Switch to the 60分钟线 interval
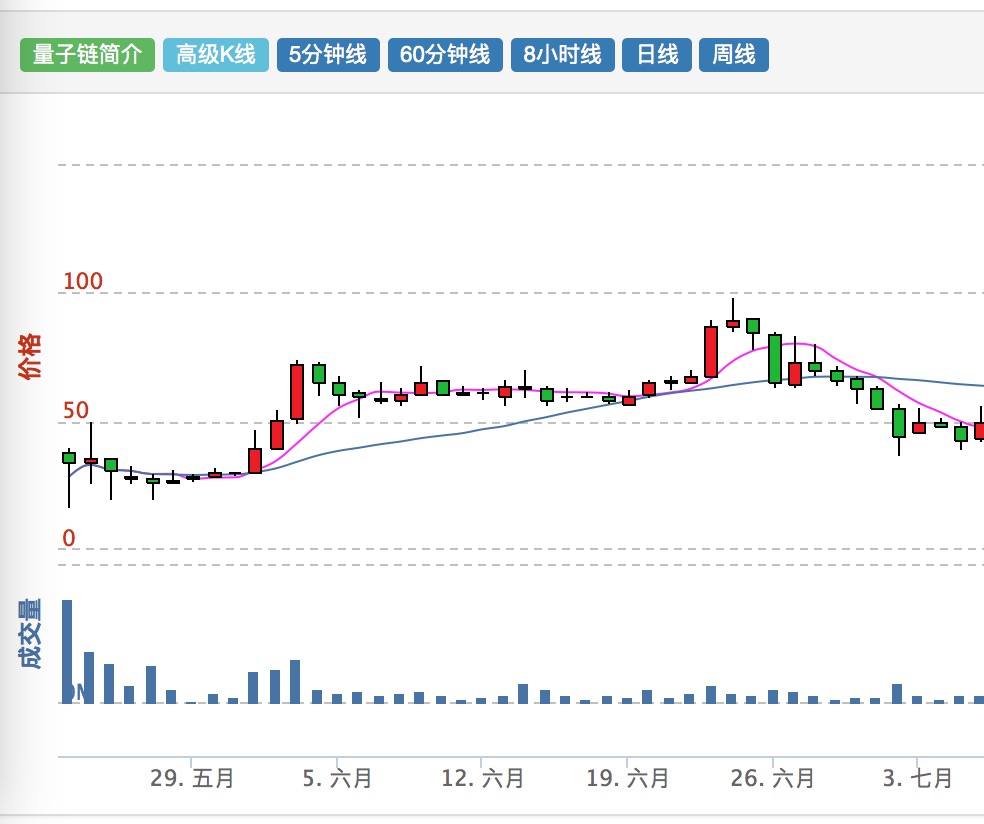 445,55
